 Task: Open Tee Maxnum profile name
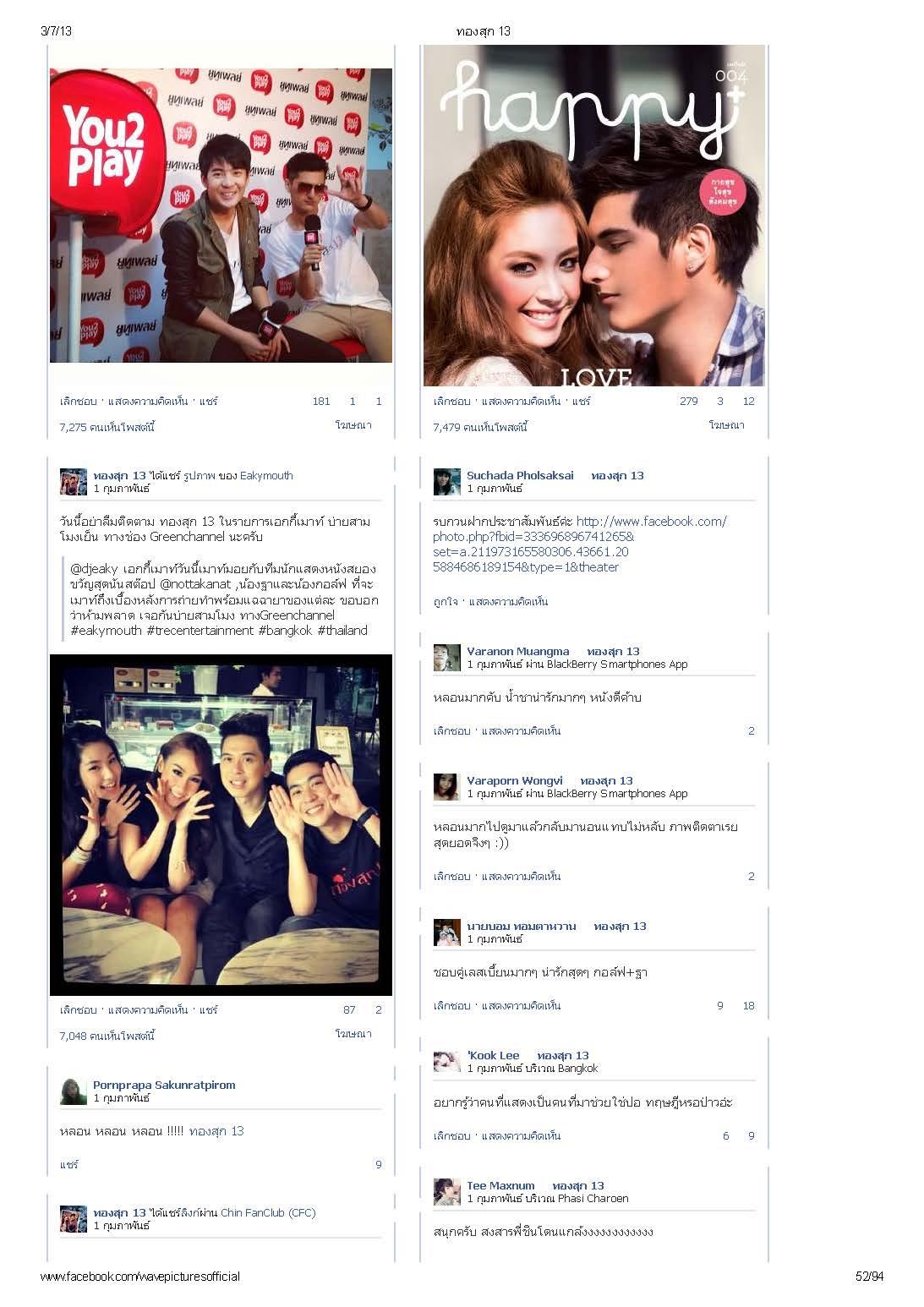tap(500, 1186)
